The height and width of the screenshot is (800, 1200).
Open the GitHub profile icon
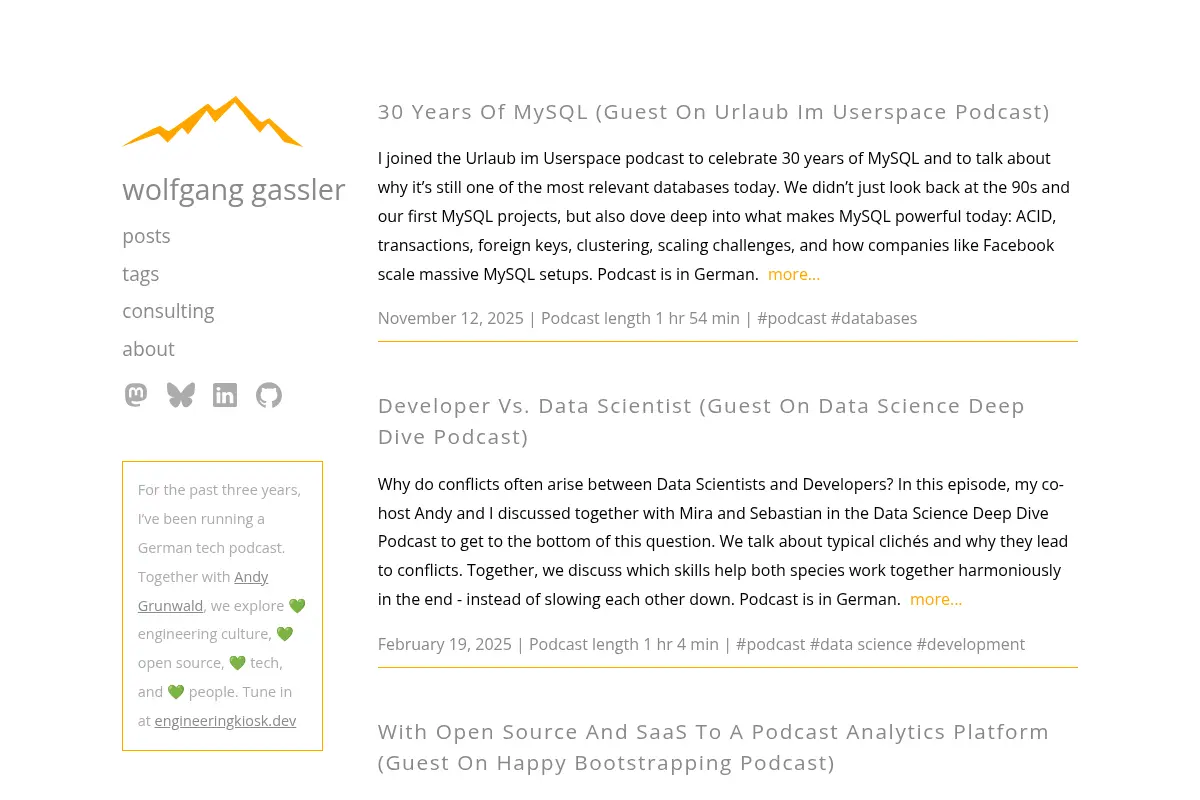(x=269, y=395)
